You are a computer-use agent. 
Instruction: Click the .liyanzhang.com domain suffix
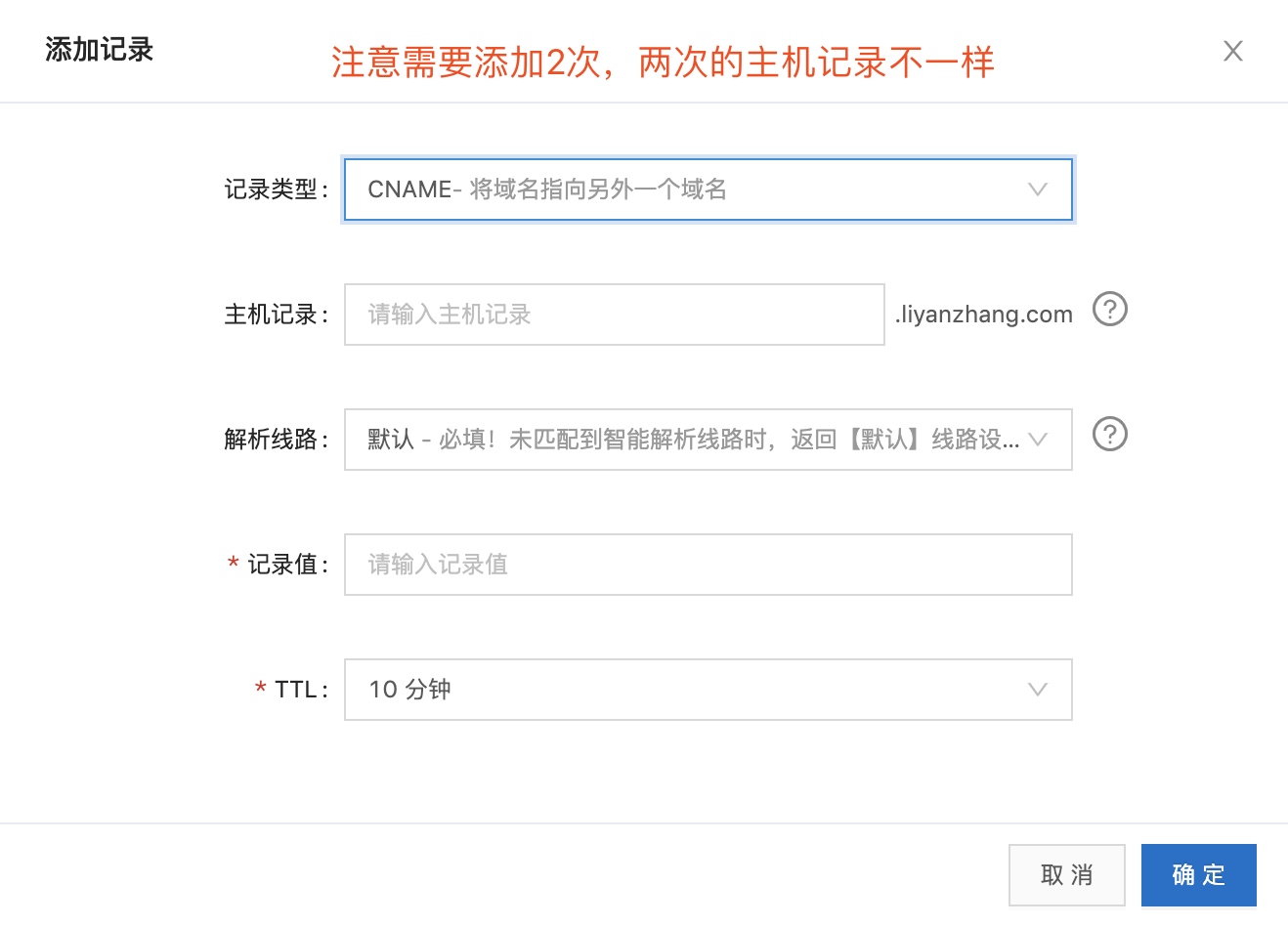pyautogui.click(x=983, y=315)
